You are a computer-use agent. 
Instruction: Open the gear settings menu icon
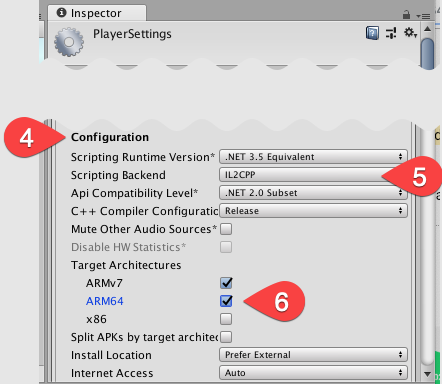click(x=410, y=33)
